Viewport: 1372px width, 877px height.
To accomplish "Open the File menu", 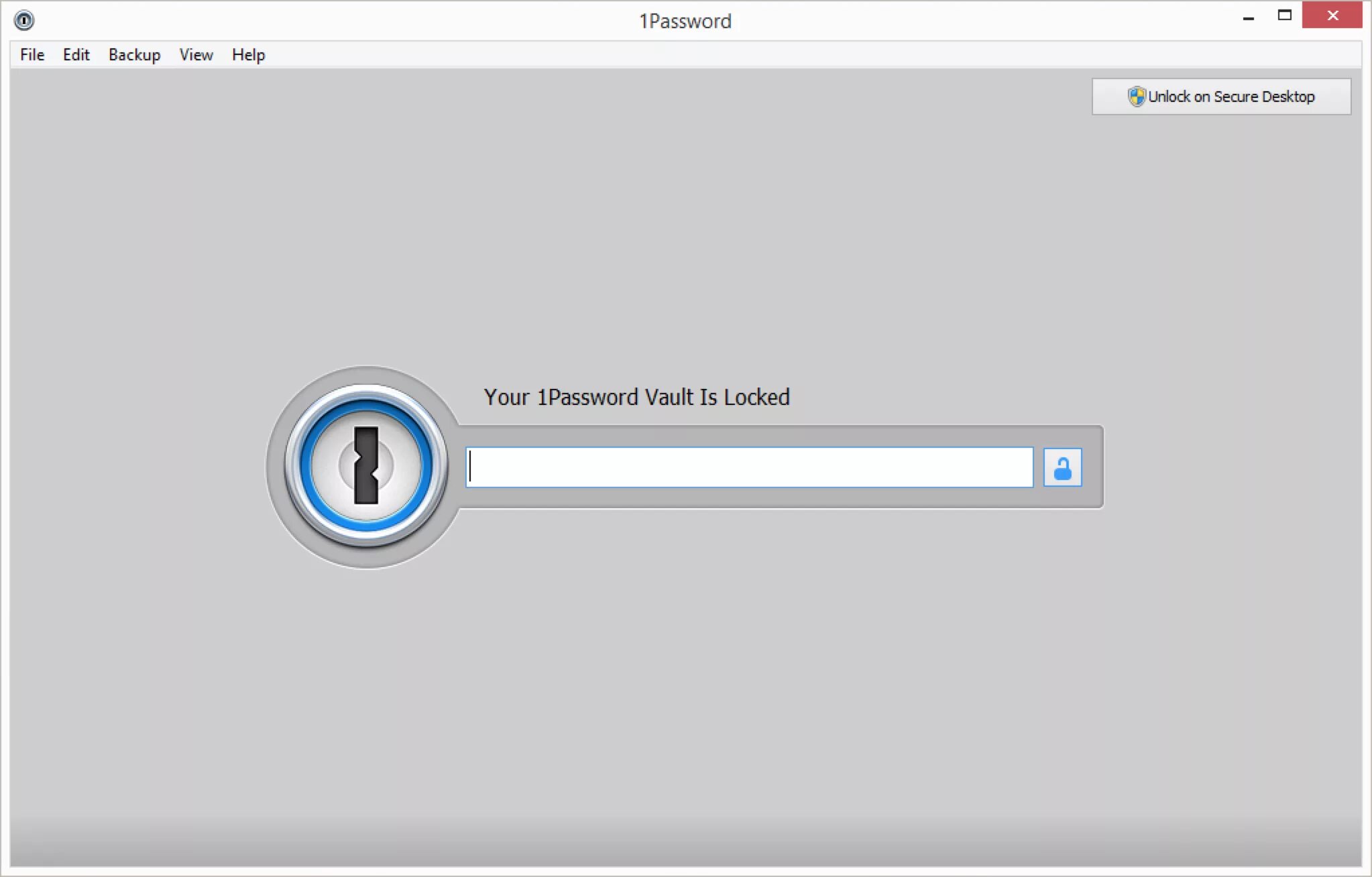I will pyautogui.click(x=32, y=55).
